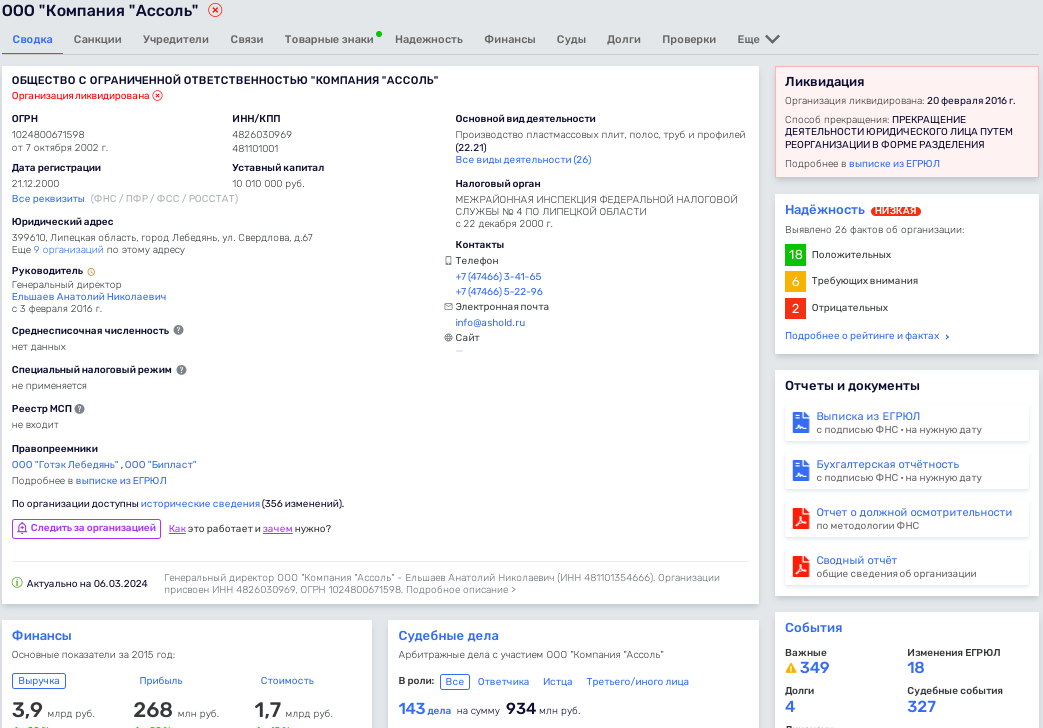
Task: Open the Финансы section heading
Action: (41, 636)
